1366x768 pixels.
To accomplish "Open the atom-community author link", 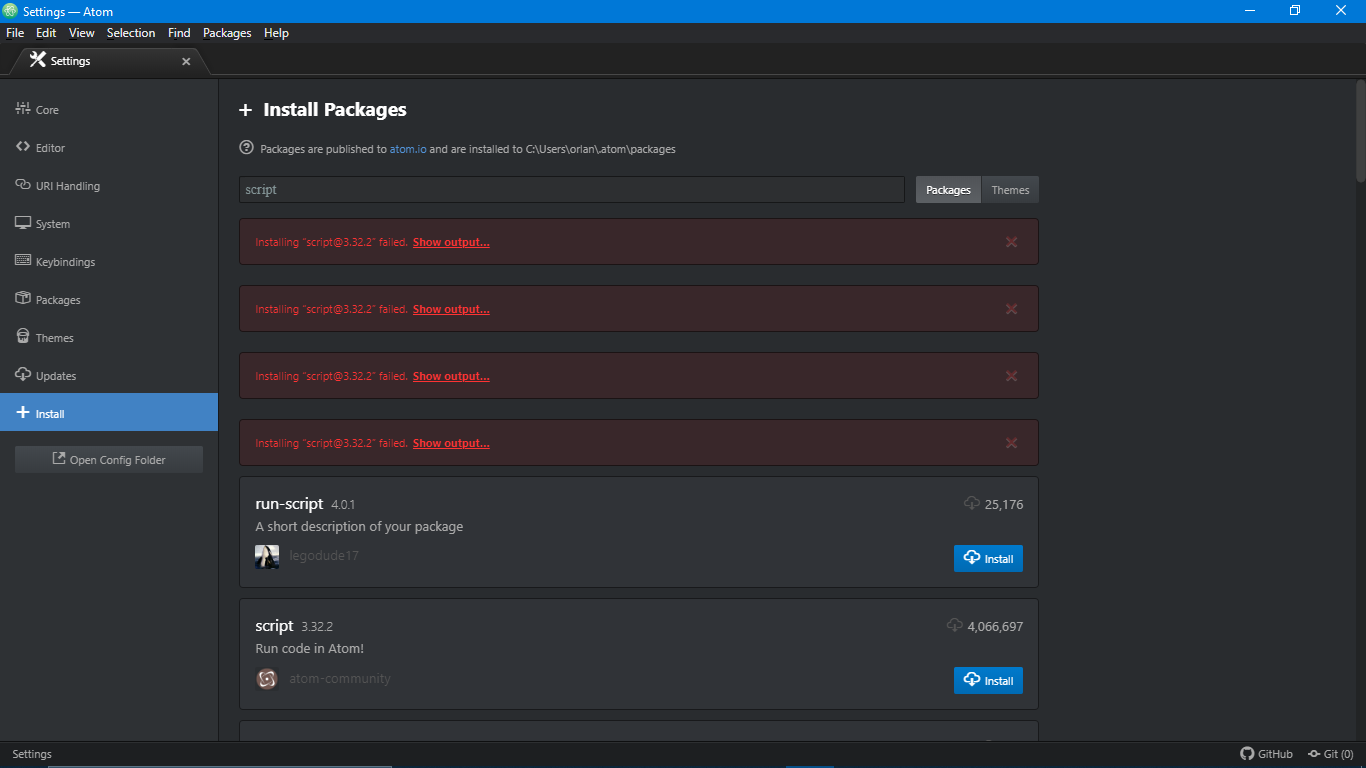I will (340, 679).
